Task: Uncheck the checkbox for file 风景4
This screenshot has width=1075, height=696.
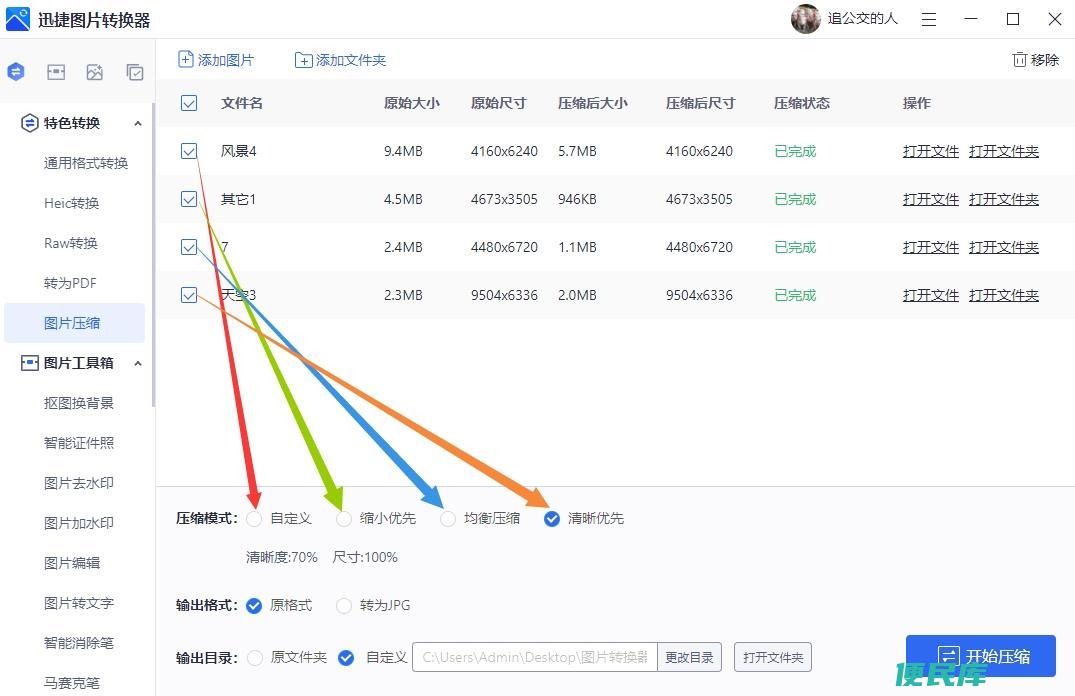Action: pos(189,151)
